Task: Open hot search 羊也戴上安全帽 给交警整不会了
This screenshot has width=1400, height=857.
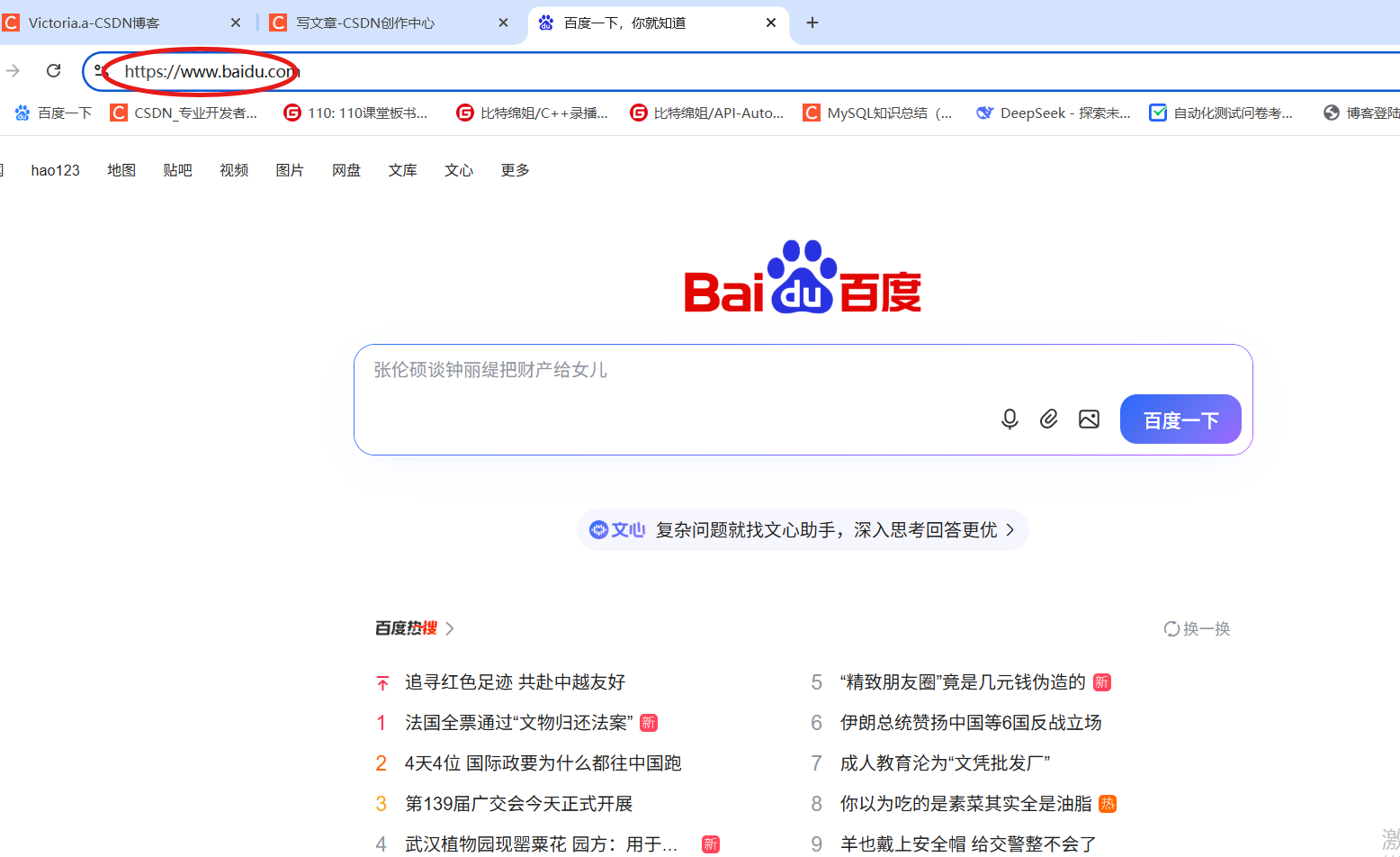Action: tap(968, 844)
